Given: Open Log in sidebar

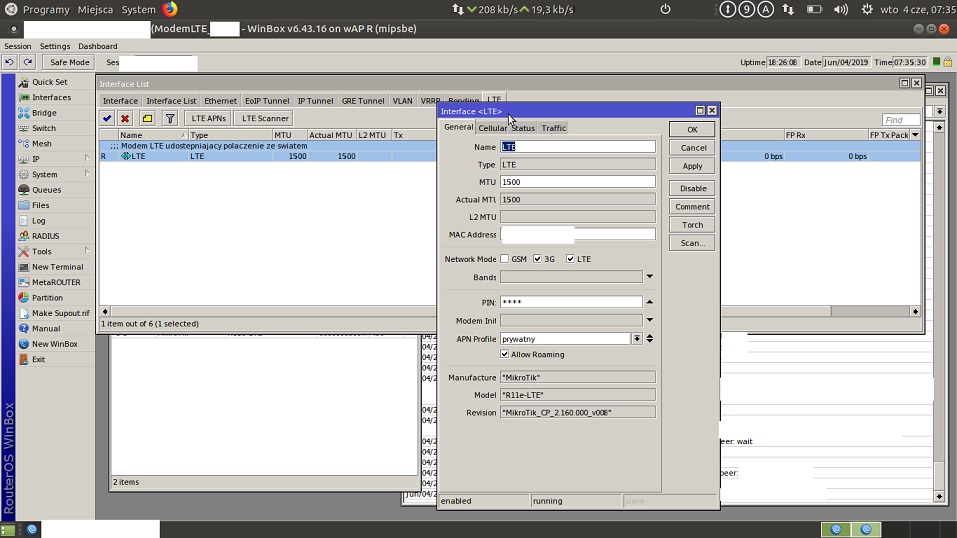Looking at the screenshot, I should (38, 220).
